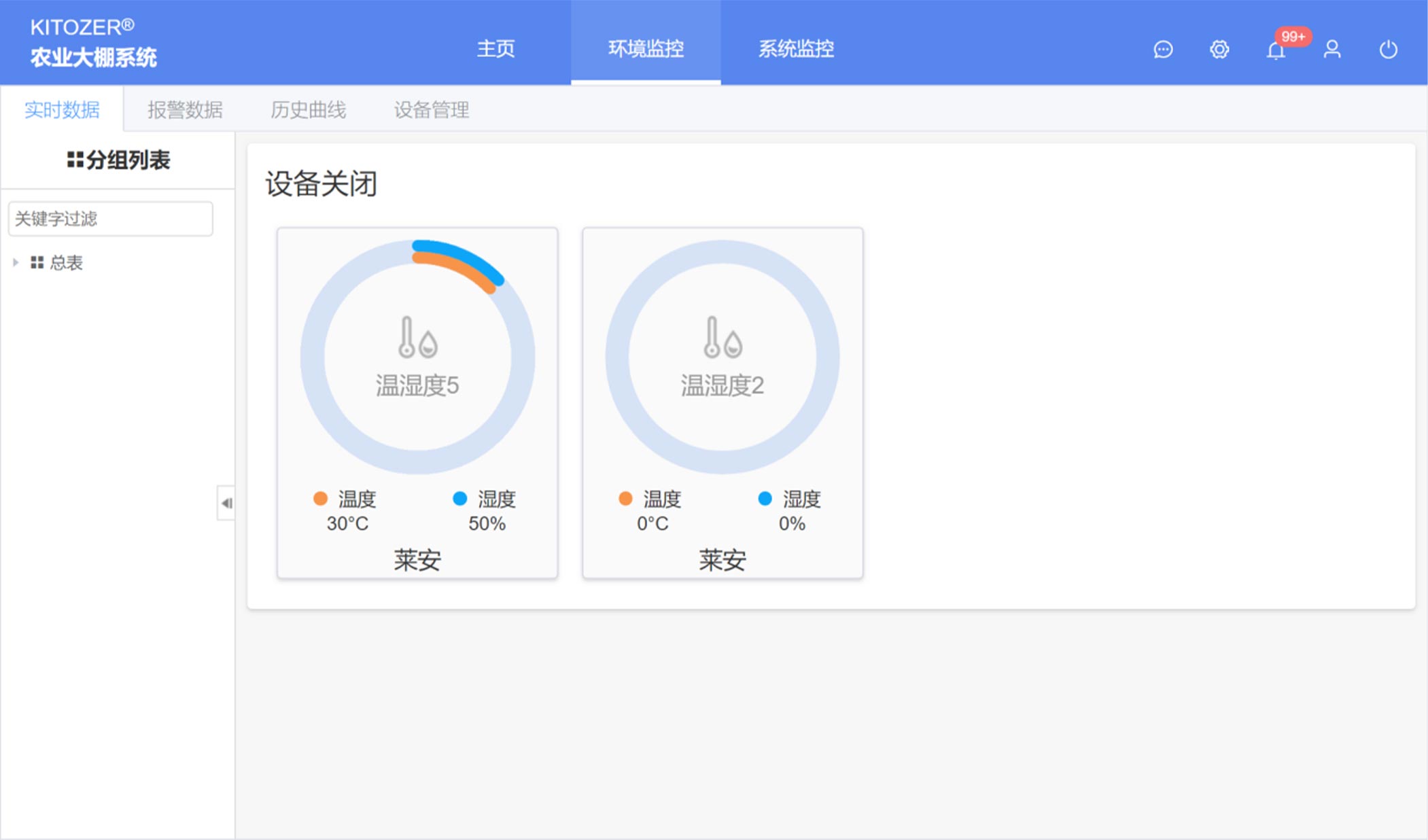Switch to 系统监控 navigation tab
This screenshot has height=840, width=1428.
tap(796, 49)
